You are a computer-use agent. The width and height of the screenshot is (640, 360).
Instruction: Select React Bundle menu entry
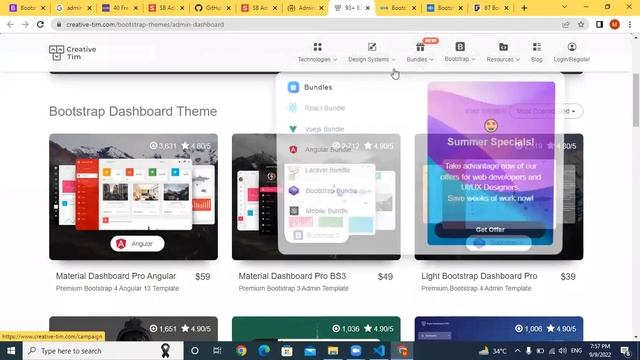[x=317, y=108]
